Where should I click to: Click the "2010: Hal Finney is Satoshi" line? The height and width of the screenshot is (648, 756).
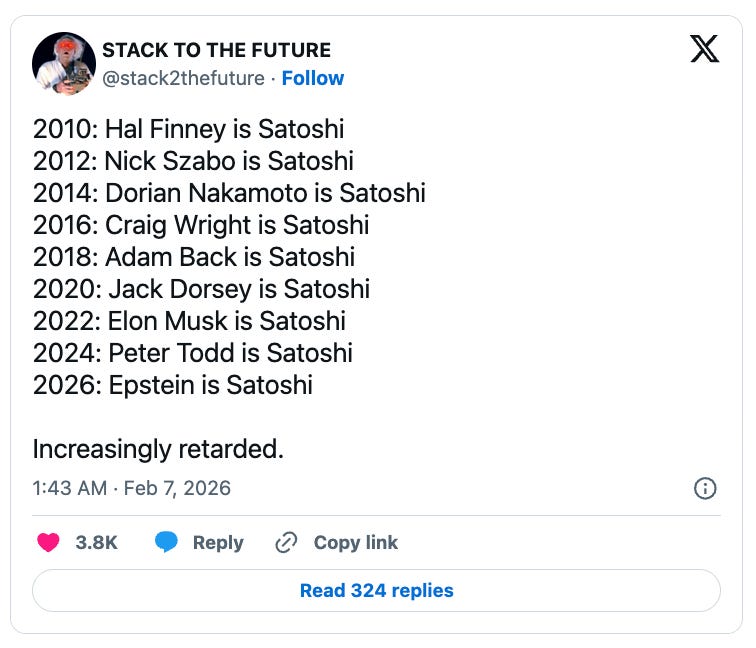pyautogui.click(x=188, y=129)
